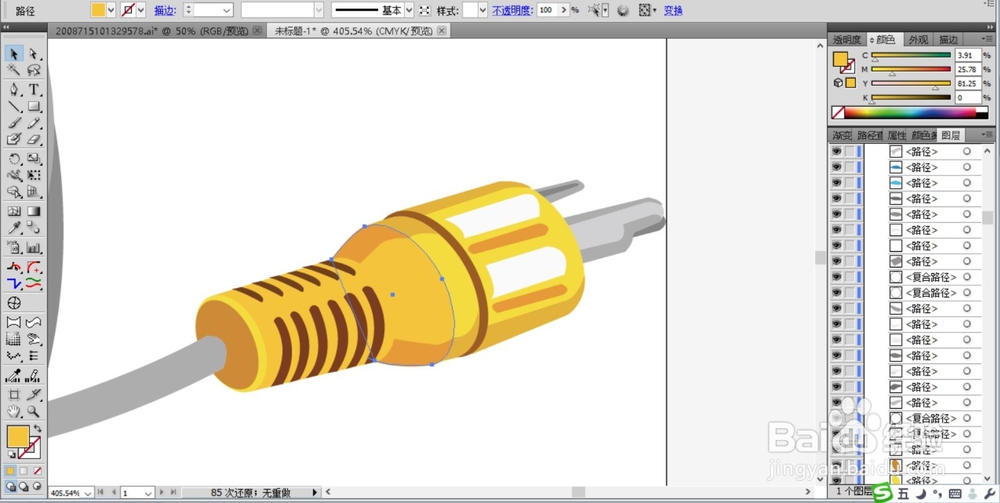This screenshot has height=503, width=1000.
Task: Select the Scale tool
Action: 34,159
